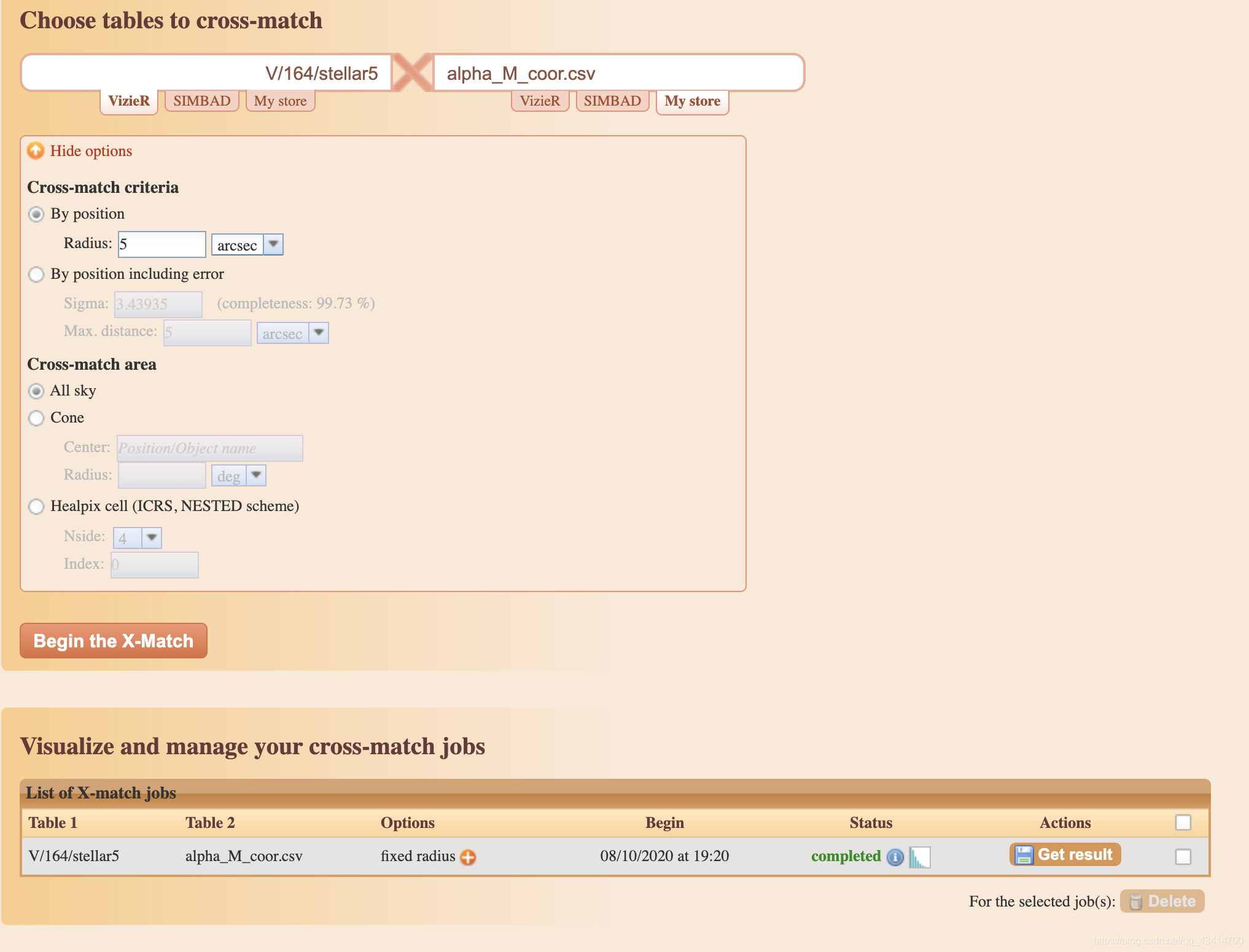Expand fixed radius options plus icon
Screen dimensions: 1249x952
pyautogui.click(x=468, y=857)
